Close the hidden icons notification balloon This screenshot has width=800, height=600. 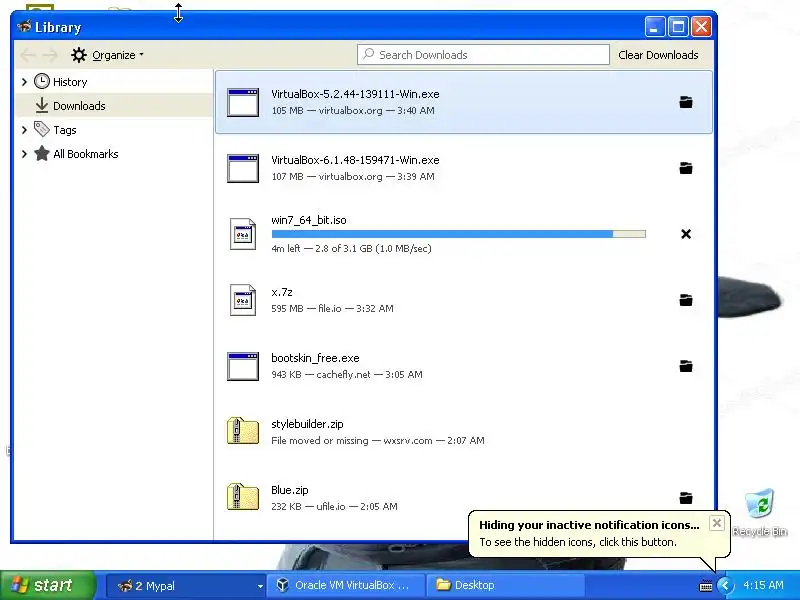pyautogui.click(x=716, y=523)
